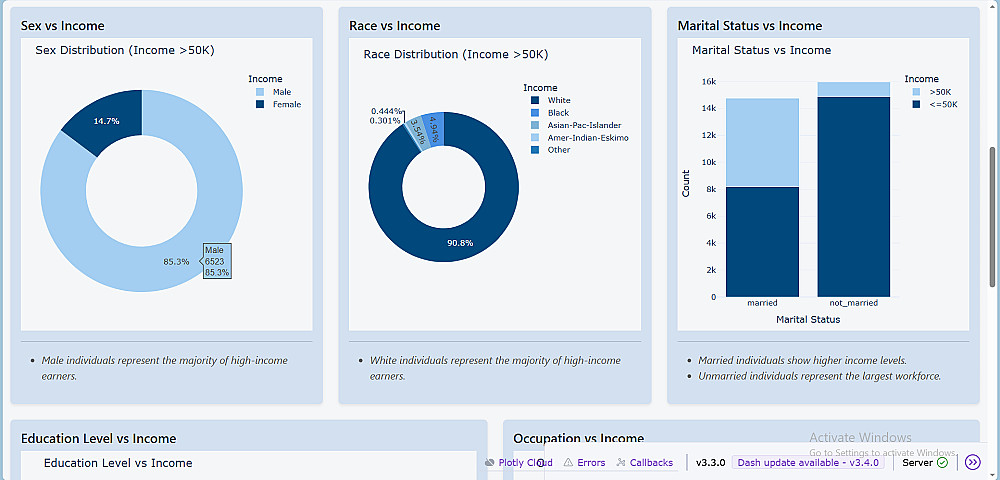This screenshot has height=480, width=1000.
Task: Click the 'married' x-axis label
Action: click(x=763, y=303)
